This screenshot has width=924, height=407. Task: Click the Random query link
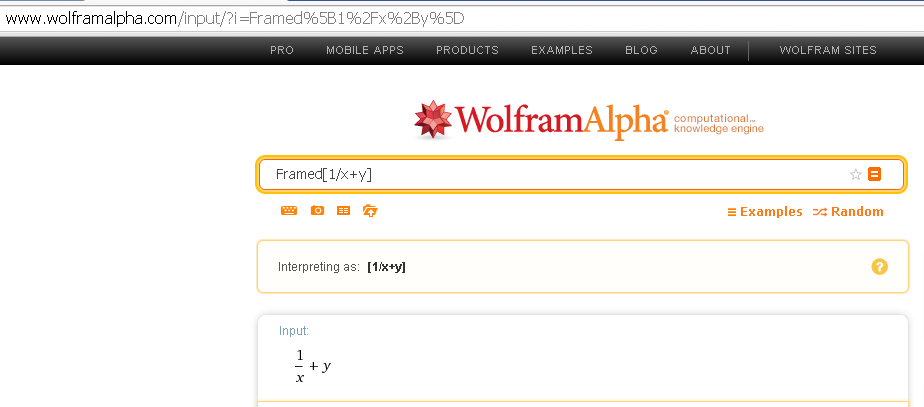pyautogui.click(x=848, y=211)
